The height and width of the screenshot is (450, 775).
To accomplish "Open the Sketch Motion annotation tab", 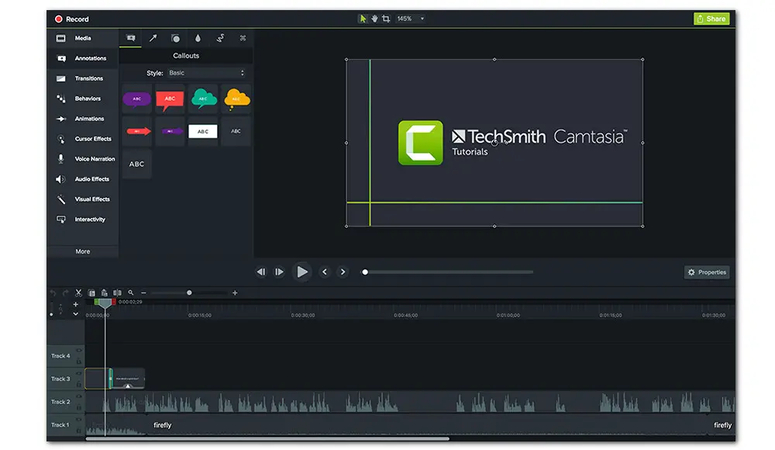I will 220,38.
